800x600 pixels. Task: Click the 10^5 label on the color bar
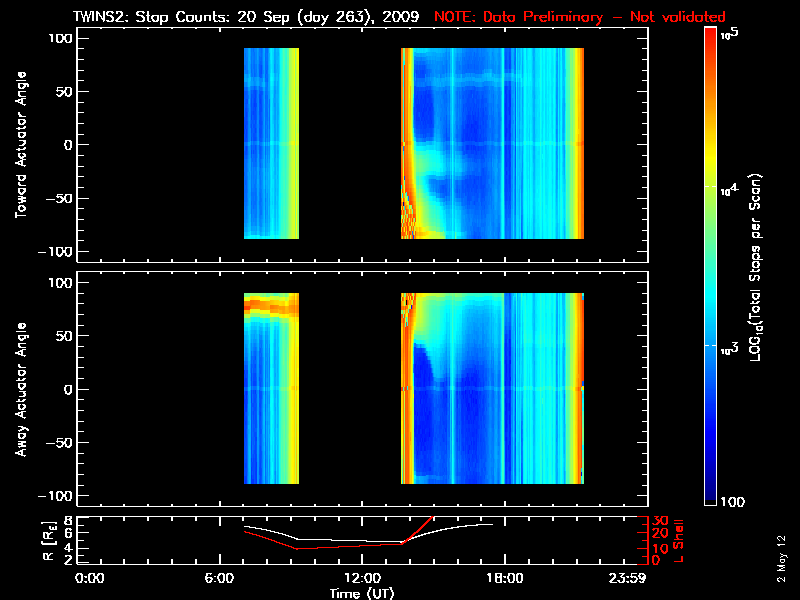(730, 34)
